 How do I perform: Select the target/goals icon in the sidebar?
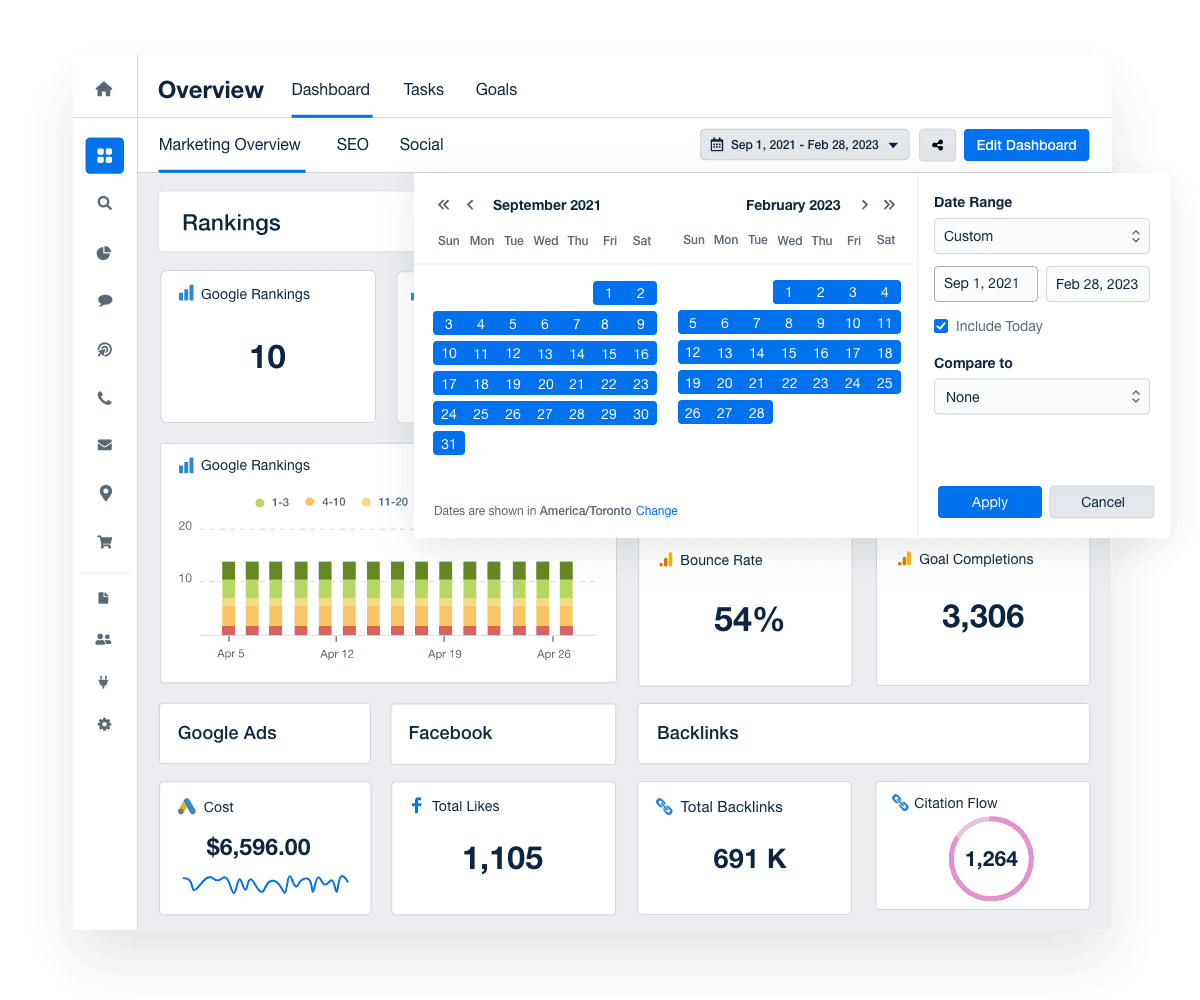click(104, 349)
